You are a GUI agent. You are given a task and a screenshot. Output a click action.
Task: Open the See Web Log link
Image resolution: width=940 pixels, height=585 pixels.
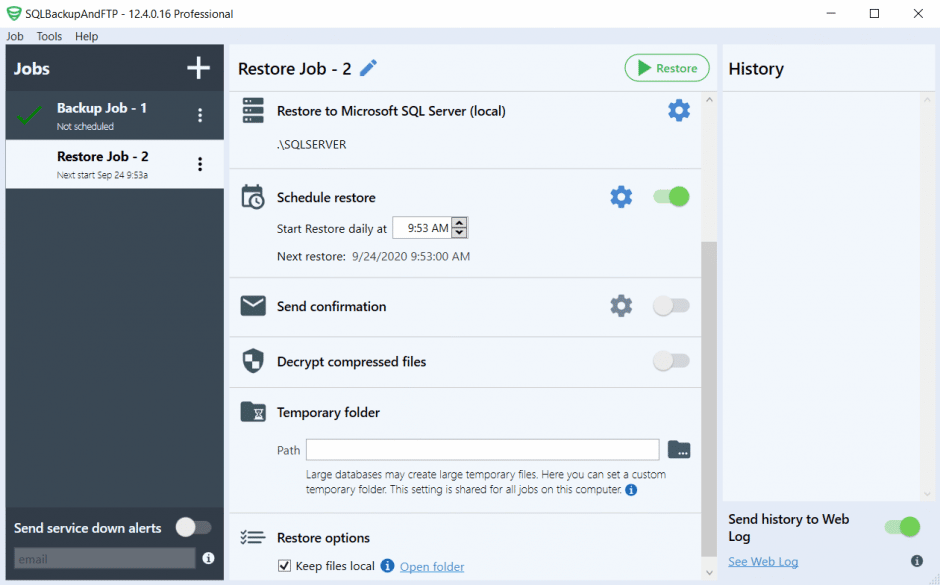[763, 561]
